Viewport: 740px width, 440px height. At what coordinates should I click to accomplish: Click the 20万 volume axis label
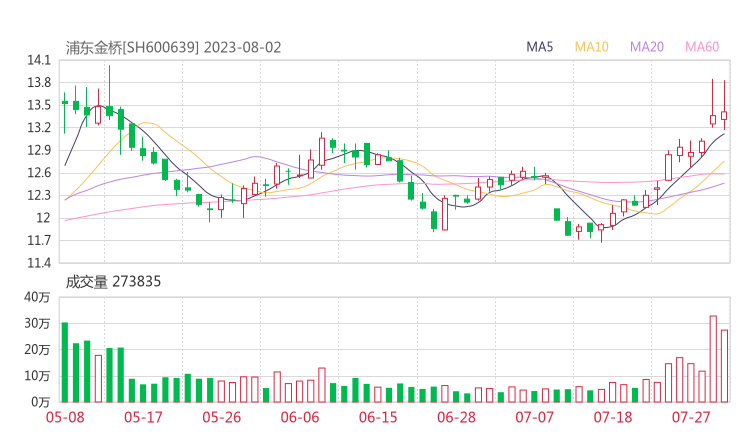tap(37, 349)
